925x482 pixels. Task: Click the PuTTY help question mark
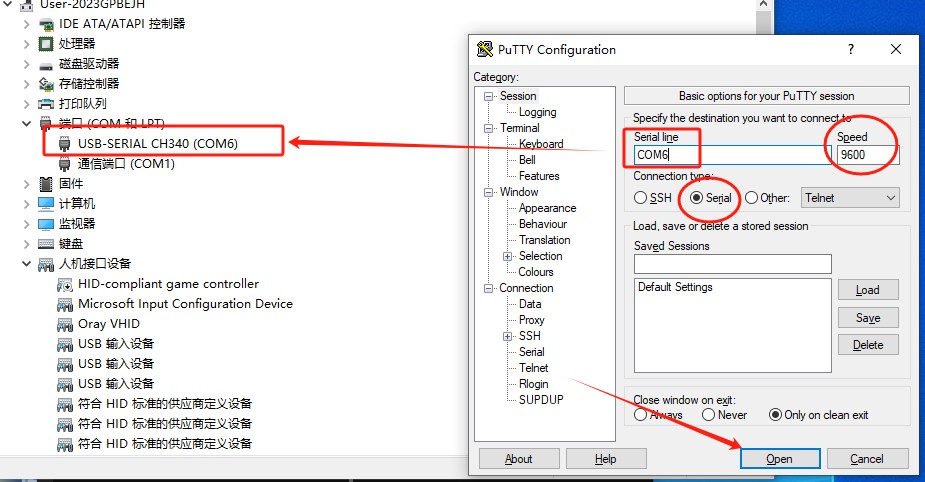[851, 50]
